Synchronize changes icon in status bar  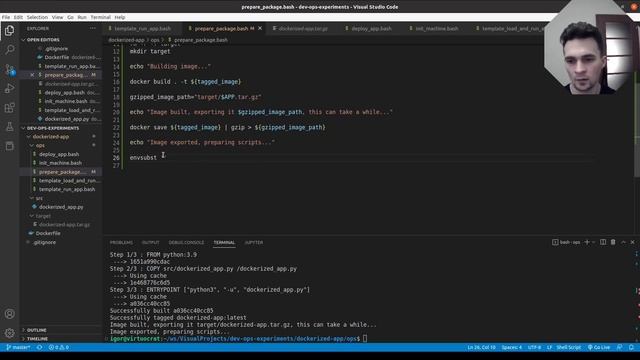pyautogui.click(x=40, y=347)
